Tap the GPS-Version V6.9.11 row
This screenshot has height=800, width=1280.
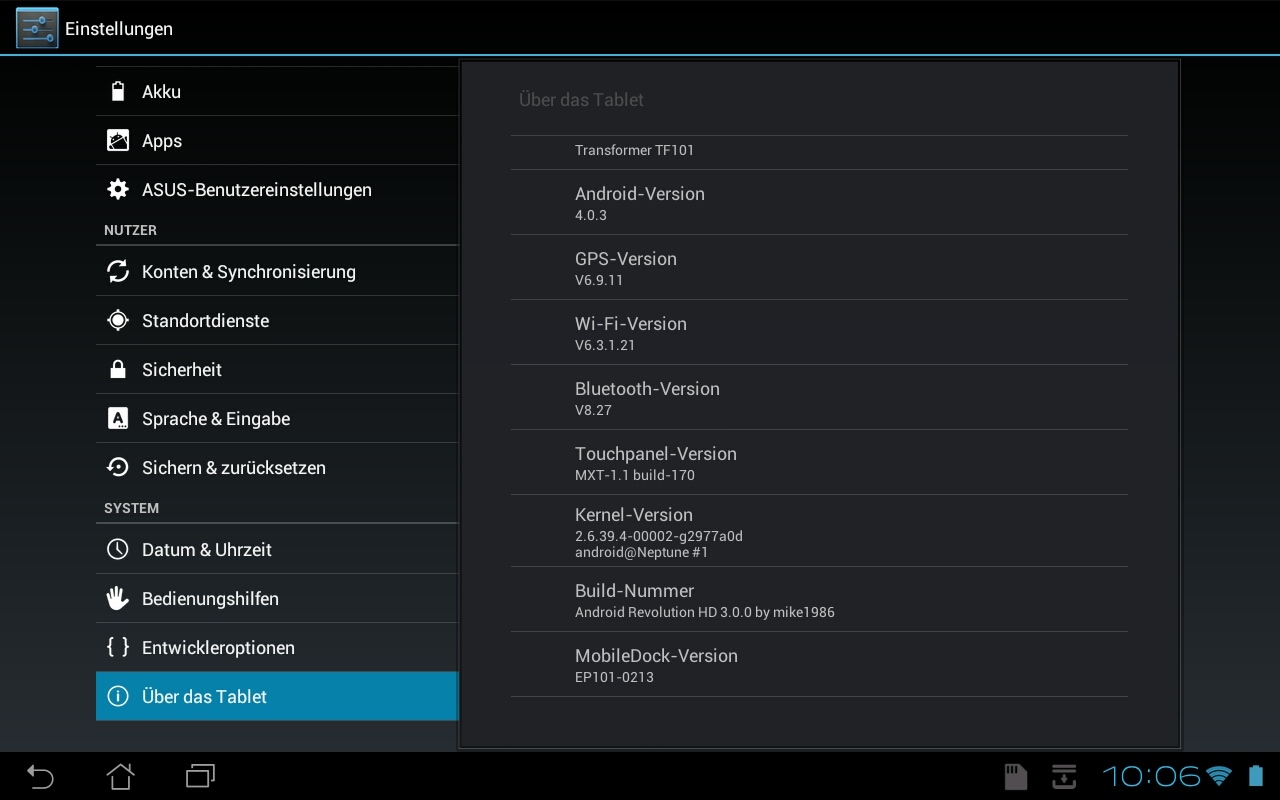tap(819, 267)
